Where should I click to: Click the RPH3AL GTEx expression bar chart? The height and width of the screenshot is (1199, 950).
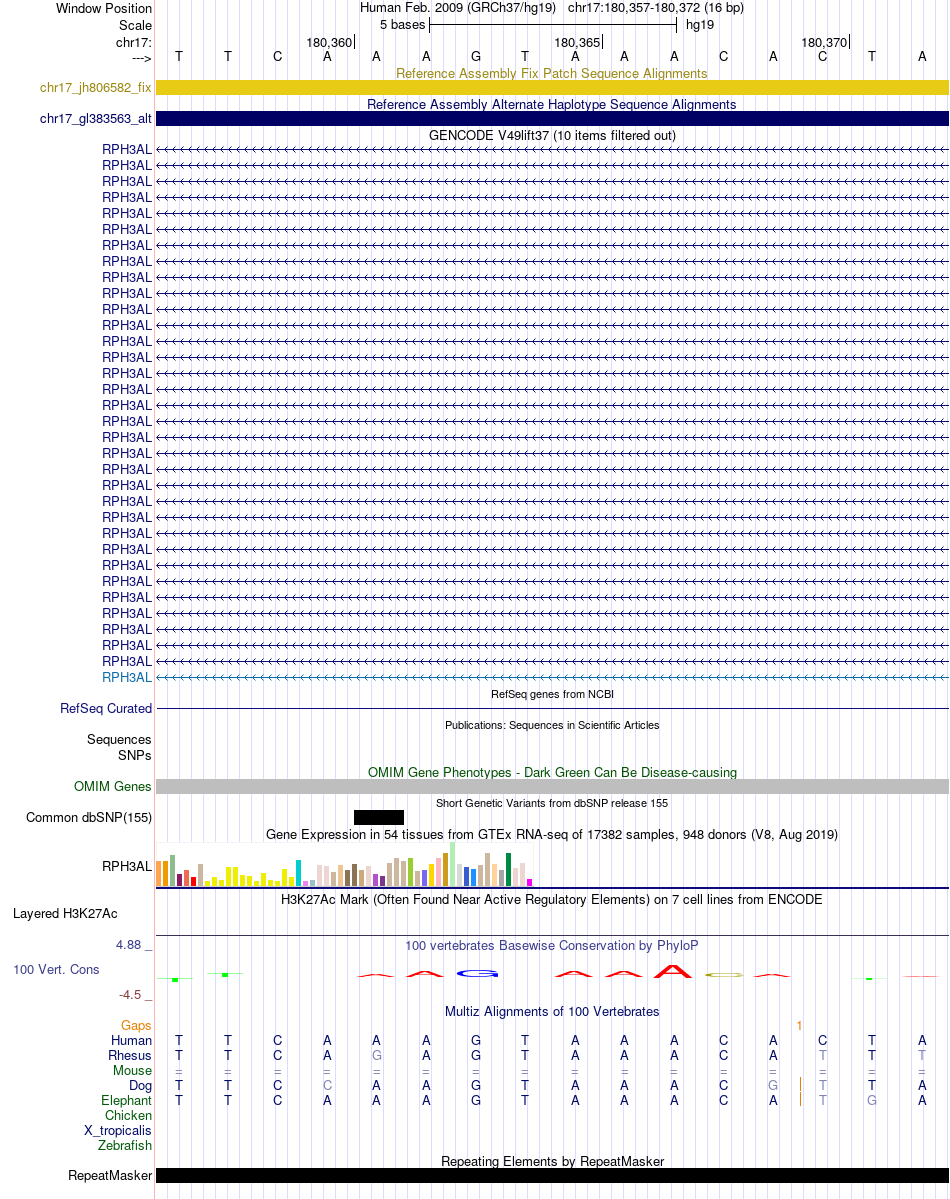click(x=344, y=864)
